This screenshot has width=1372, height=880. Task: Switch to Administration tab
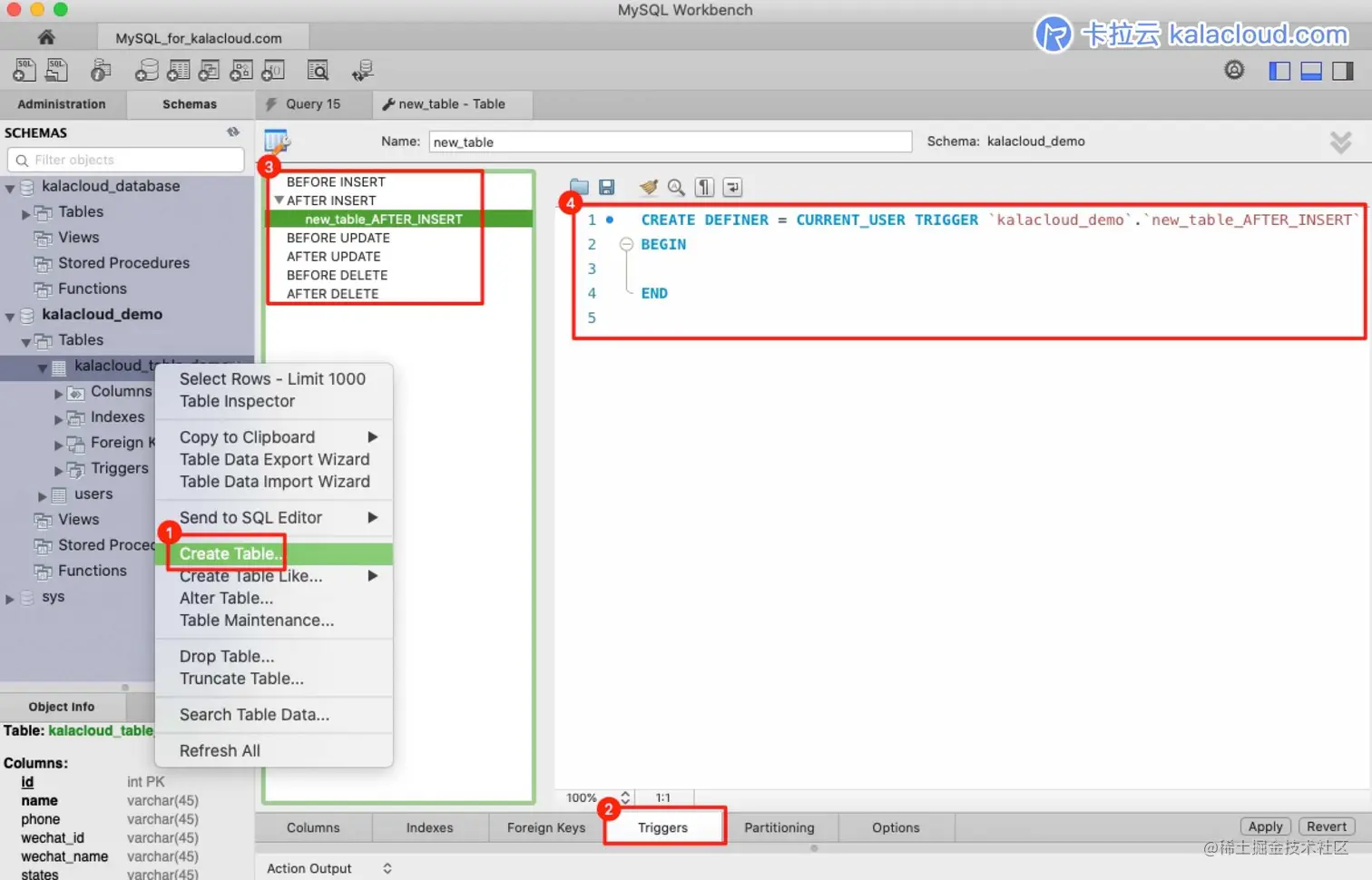62,104
